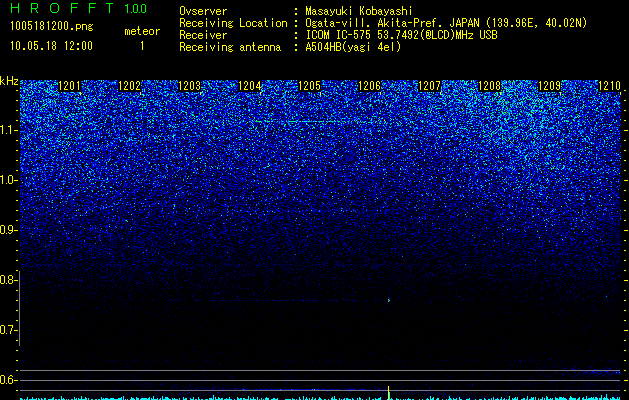
Task: Click the Ovserver label
Action: pyautogui.click(x=203, y=12)
